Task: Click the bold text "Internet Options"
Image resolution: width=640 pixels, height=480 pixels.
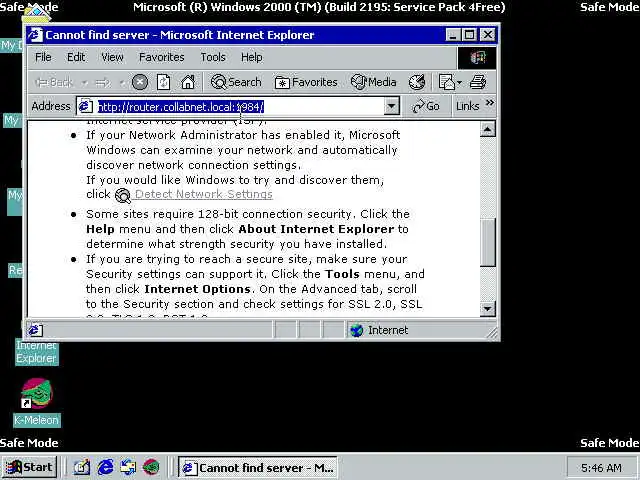Action: point(197,289)
